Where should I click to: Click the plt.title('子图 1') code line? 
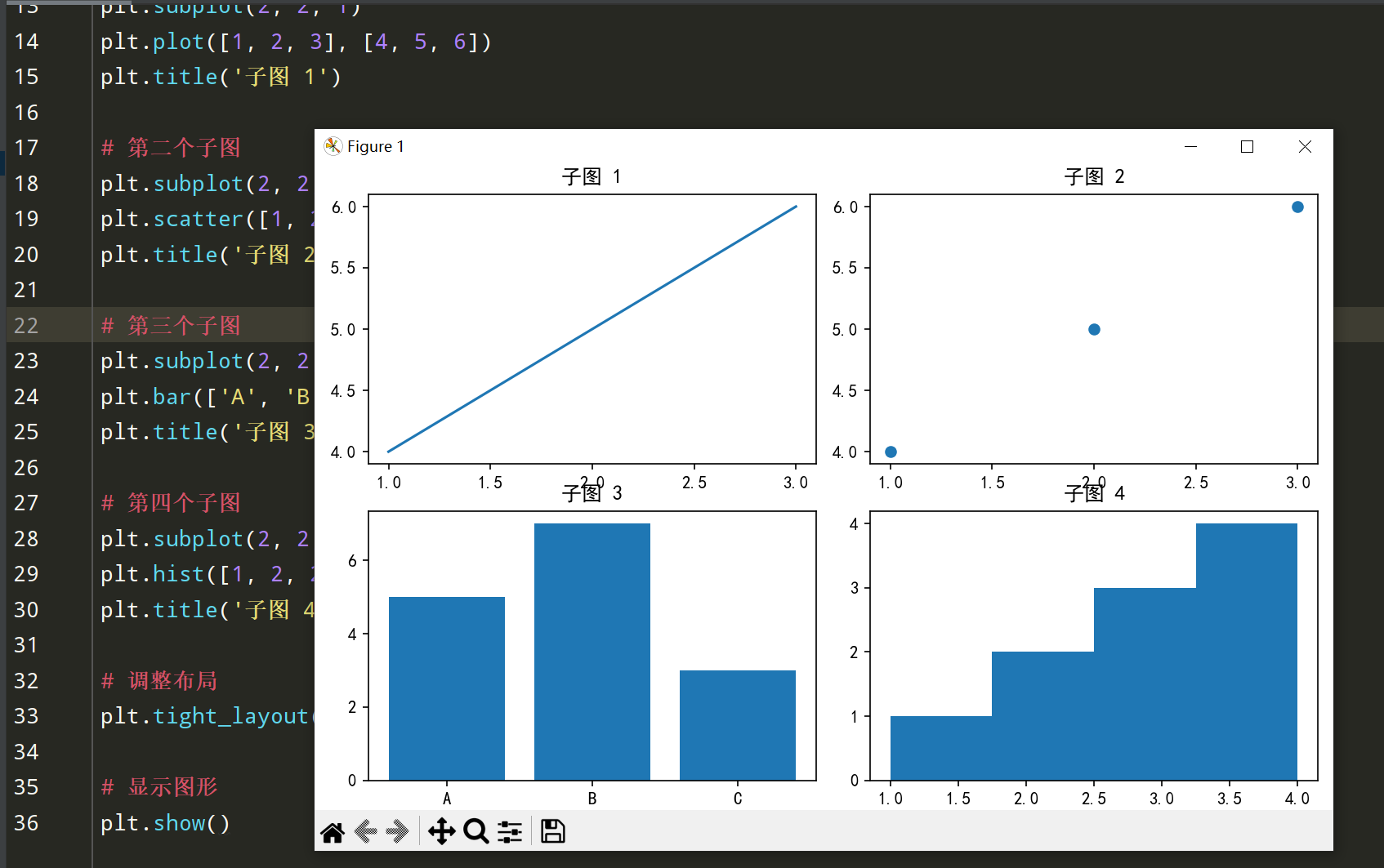(221, 77)
